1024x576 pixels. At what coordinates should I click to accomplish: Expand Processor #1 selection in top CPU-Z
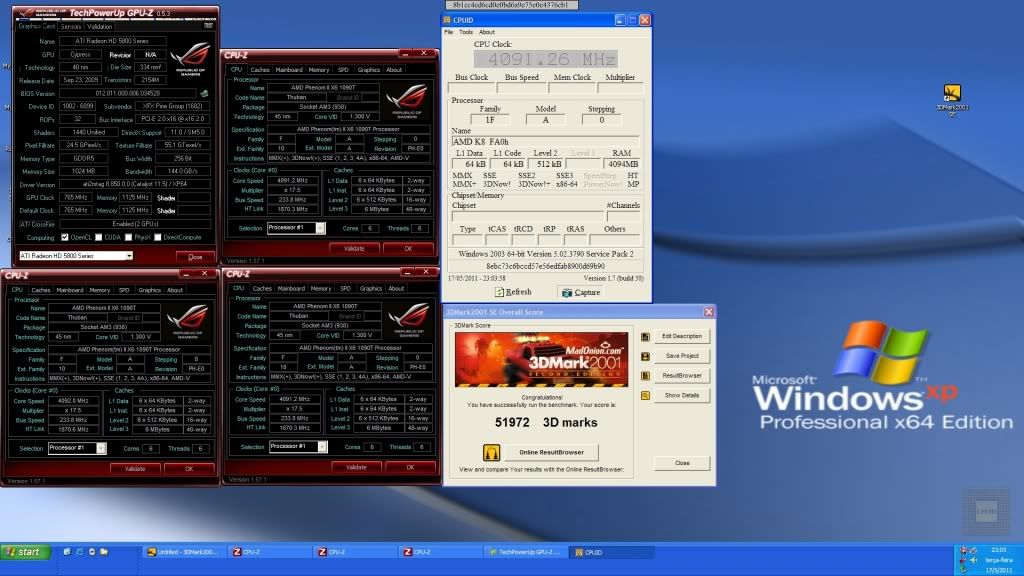pyautogui.click(x=320, y=228)
